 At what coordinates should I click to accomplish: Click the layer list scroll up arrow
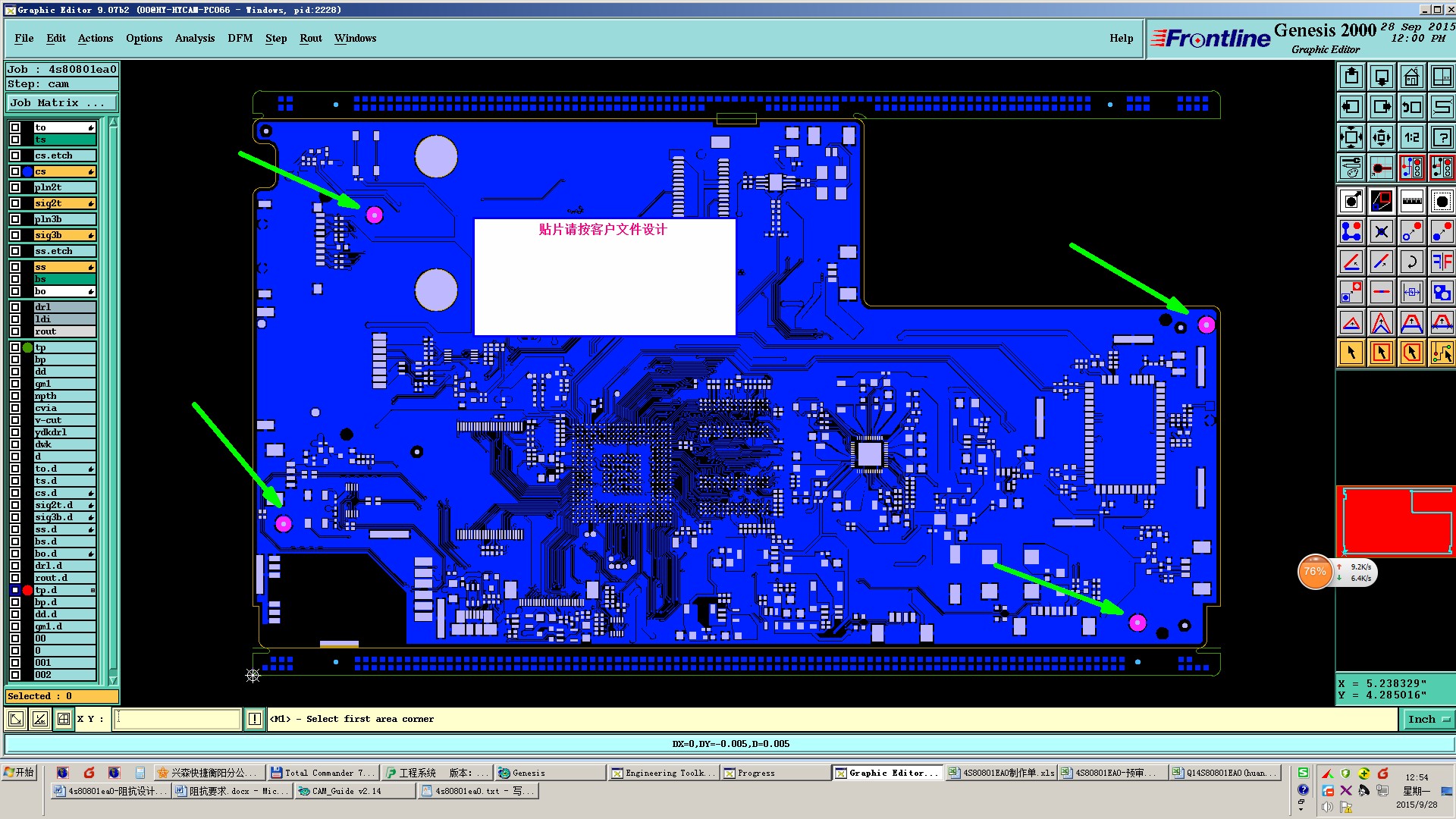(x=113, y=122)
